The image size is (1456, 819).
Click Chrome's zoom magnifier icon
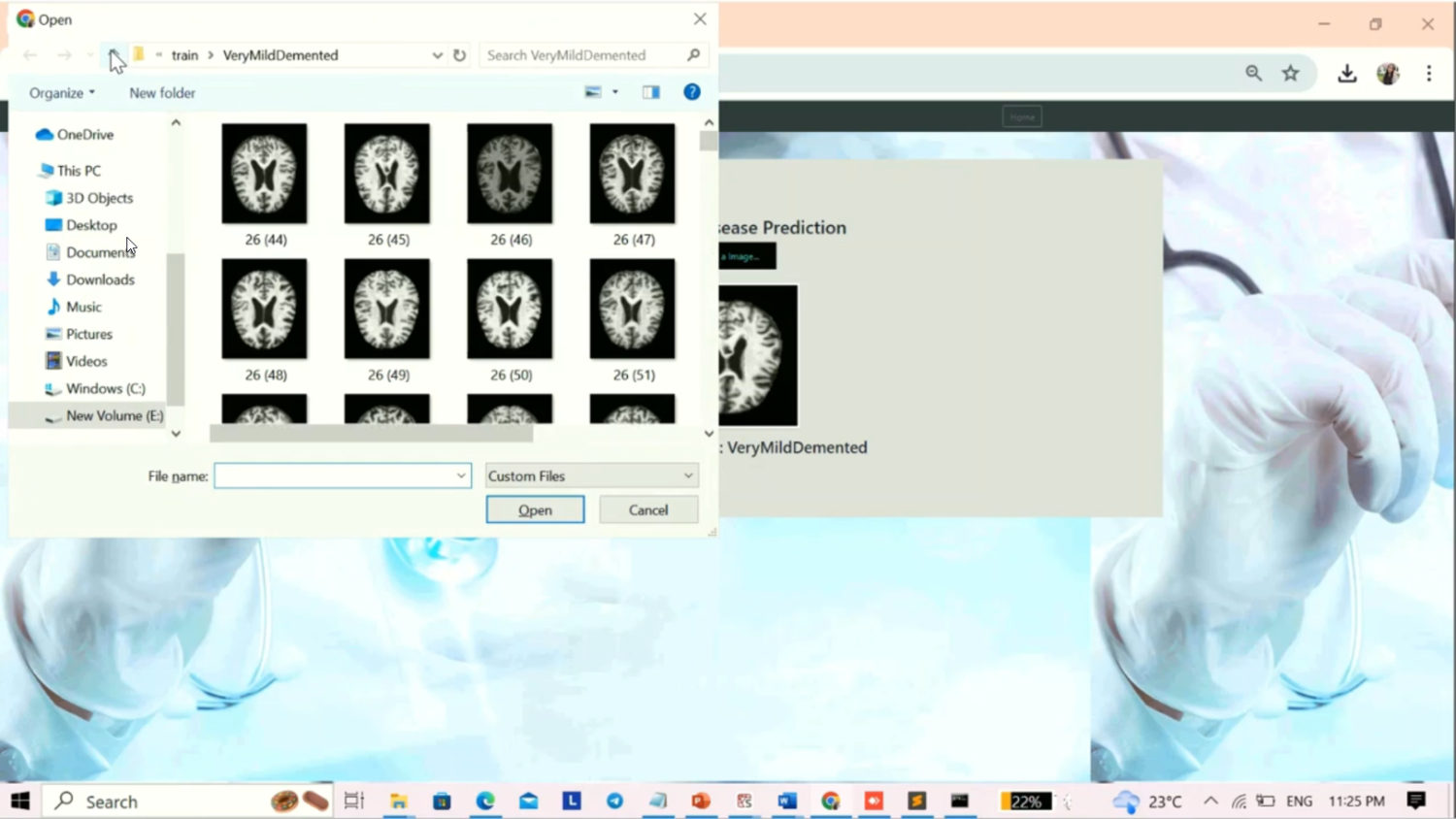click(x=1253, y=74)
